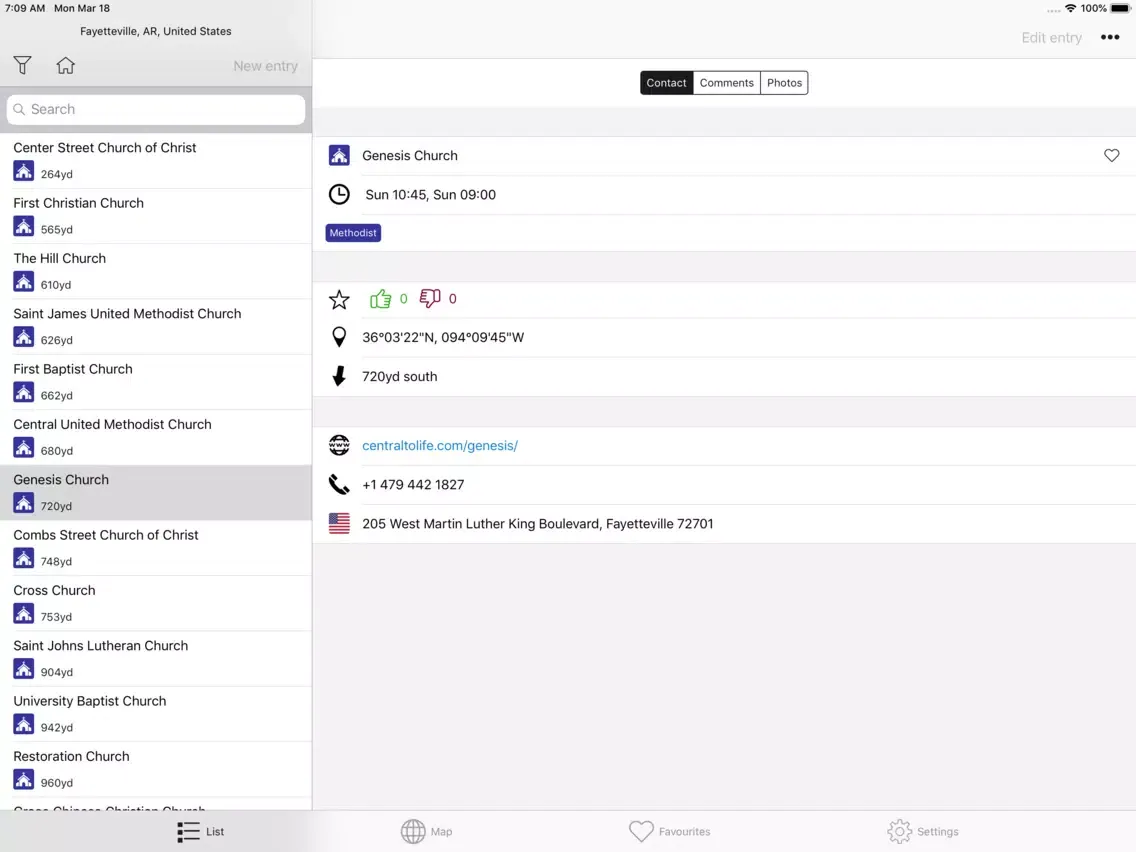Tap the church icon under Saint Johns Lutheran Church
This screenshot has height=852, width=1136.
(x=23, y=669)
